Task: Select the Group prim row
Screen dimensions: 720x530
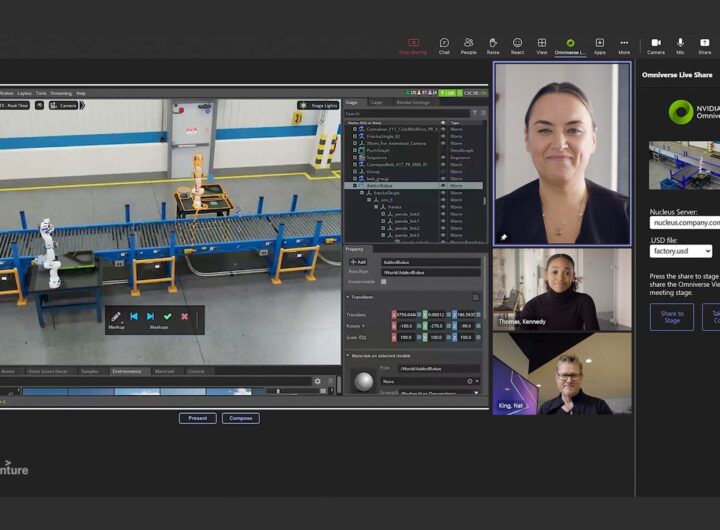Action: [x=413, y=171]
